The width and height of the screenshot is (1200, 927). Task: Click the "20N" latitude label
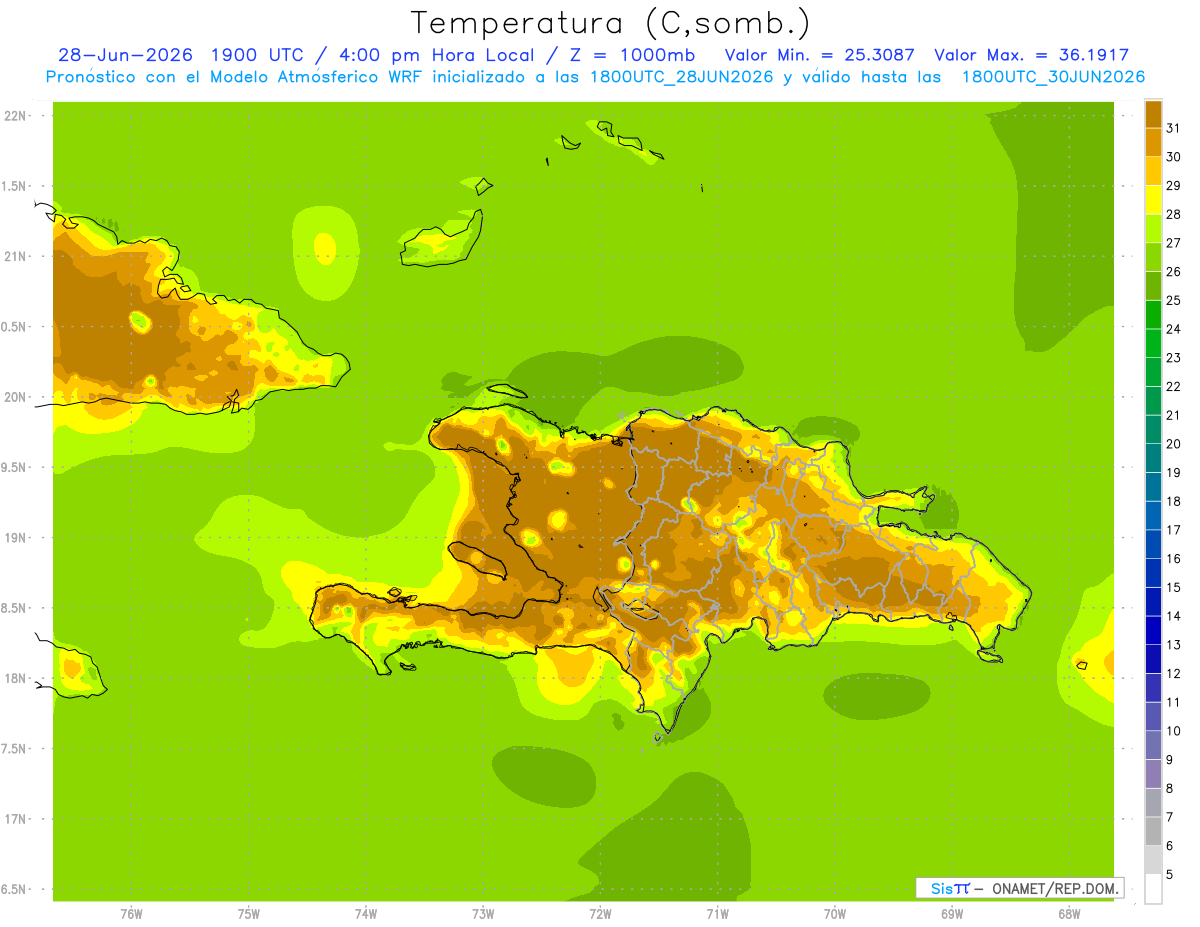point(16,397)
